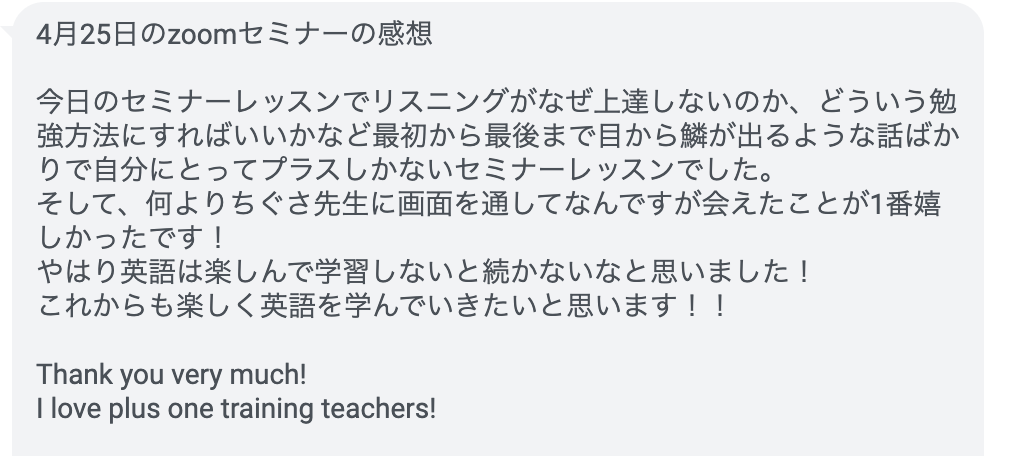
Task: Click the word "zoom" in the heading
Action: pos(202,36)
